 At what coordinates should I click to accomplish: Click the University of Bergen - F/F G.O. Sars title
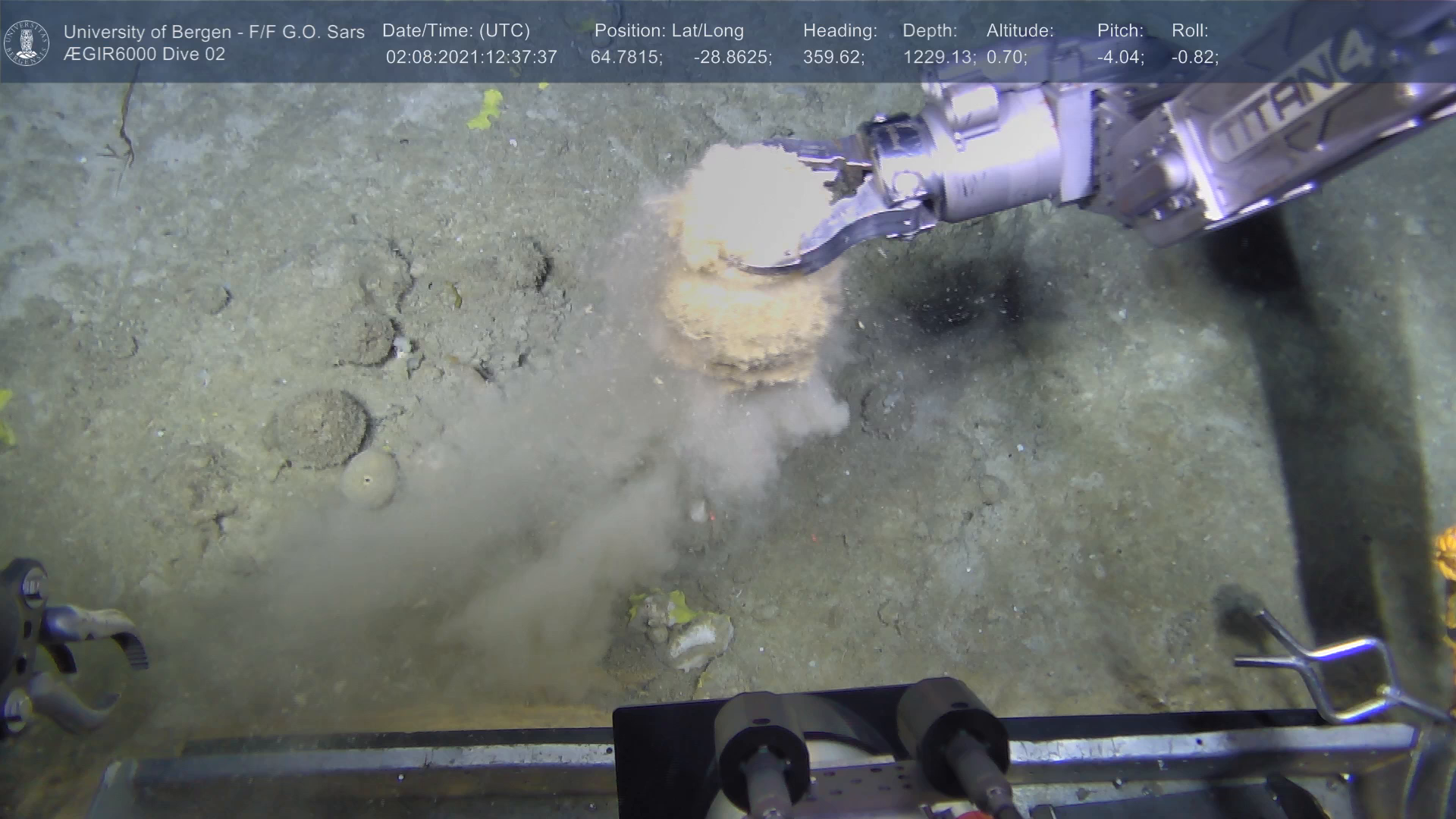pos(214,32)
